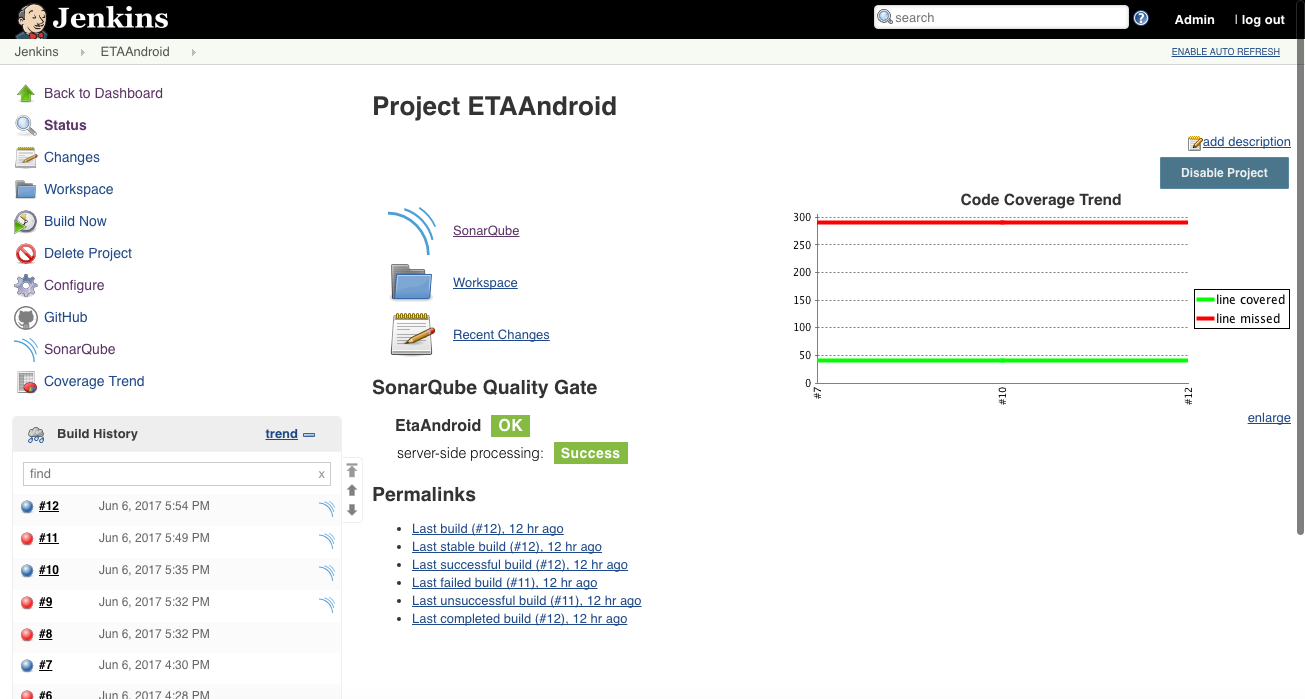Click the large SonarQube icon in main panel
This screenshot has height=699, width=1305.
[412, 231]
